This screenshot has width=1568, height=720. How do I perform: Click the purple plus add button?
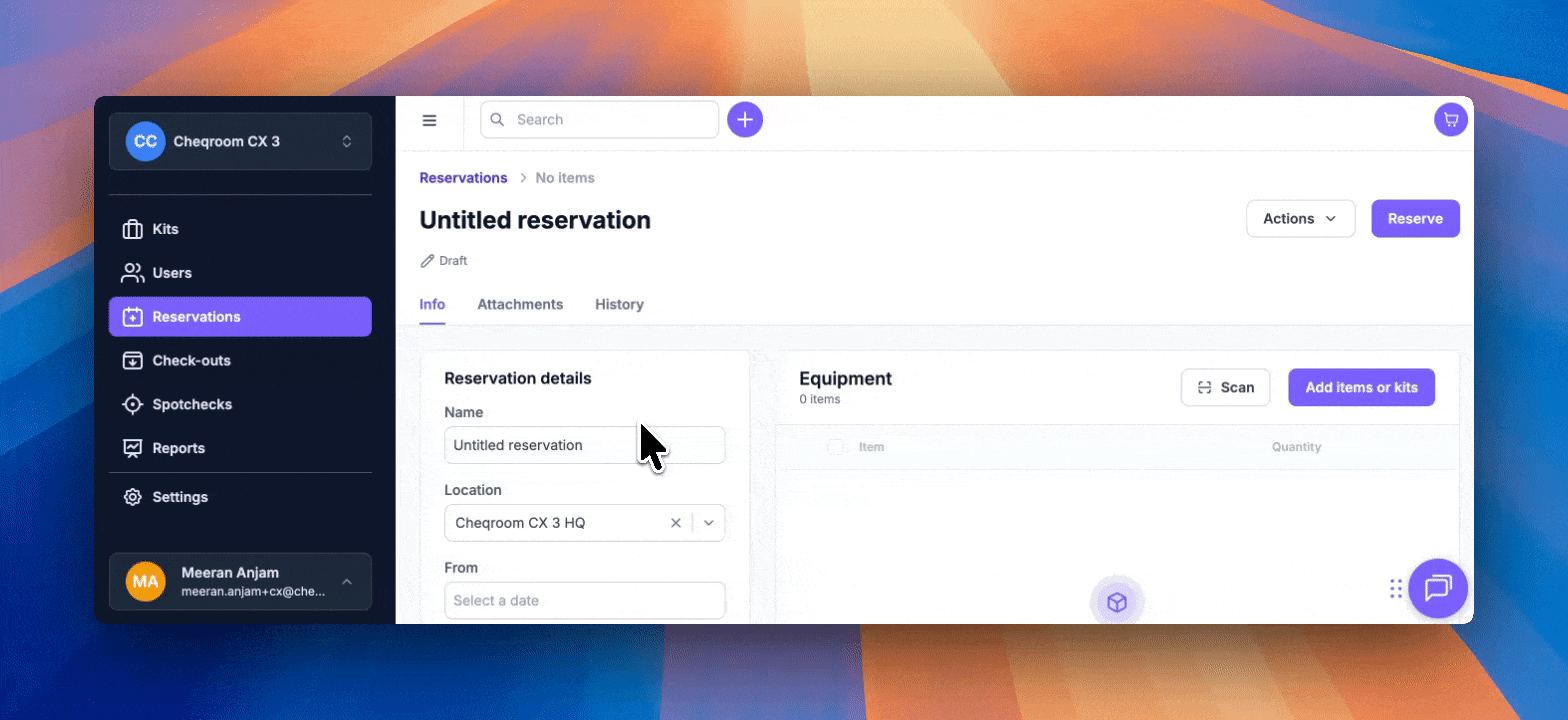744,120
